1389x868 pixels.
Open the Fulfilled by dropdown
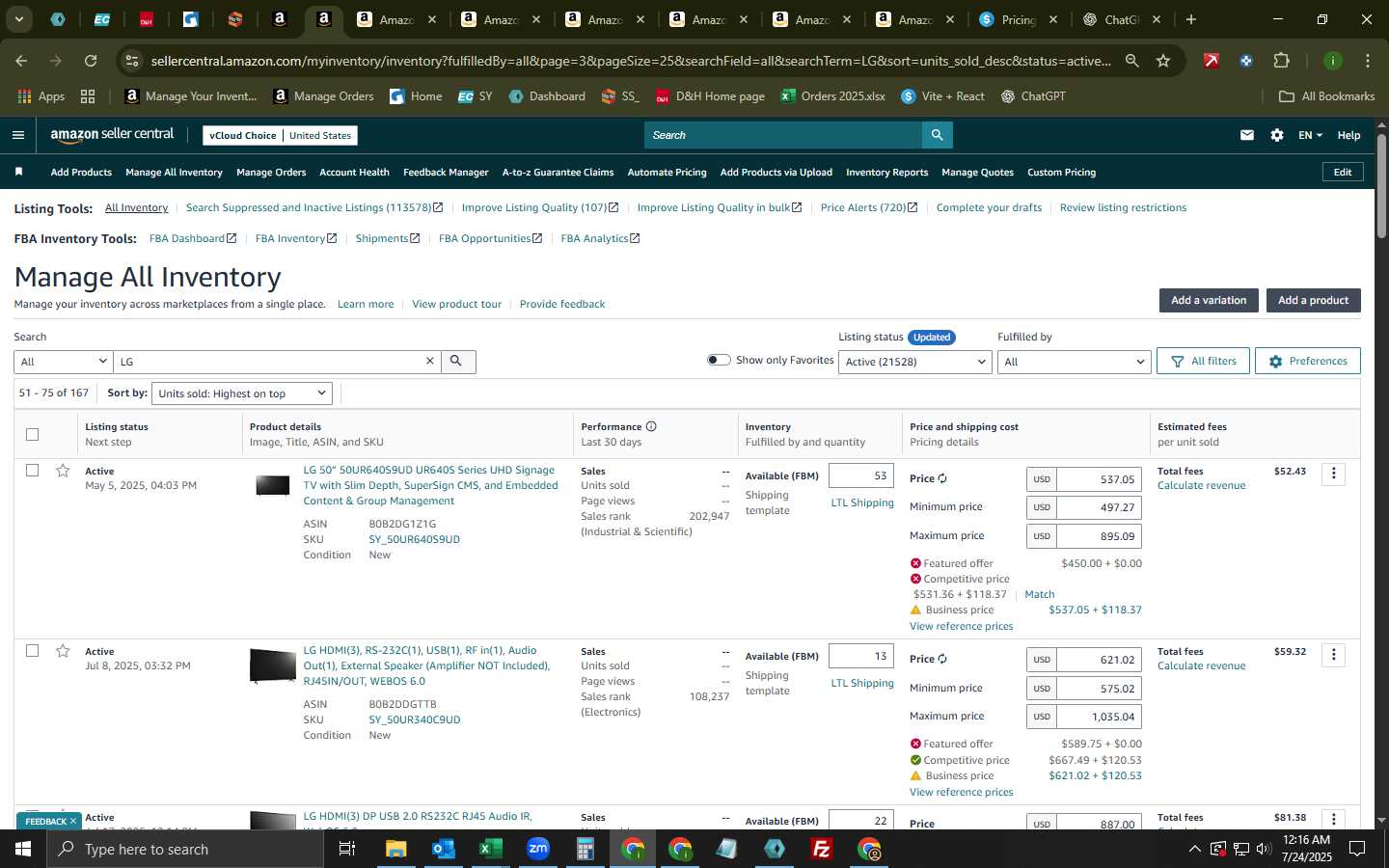coord(1074,362)
